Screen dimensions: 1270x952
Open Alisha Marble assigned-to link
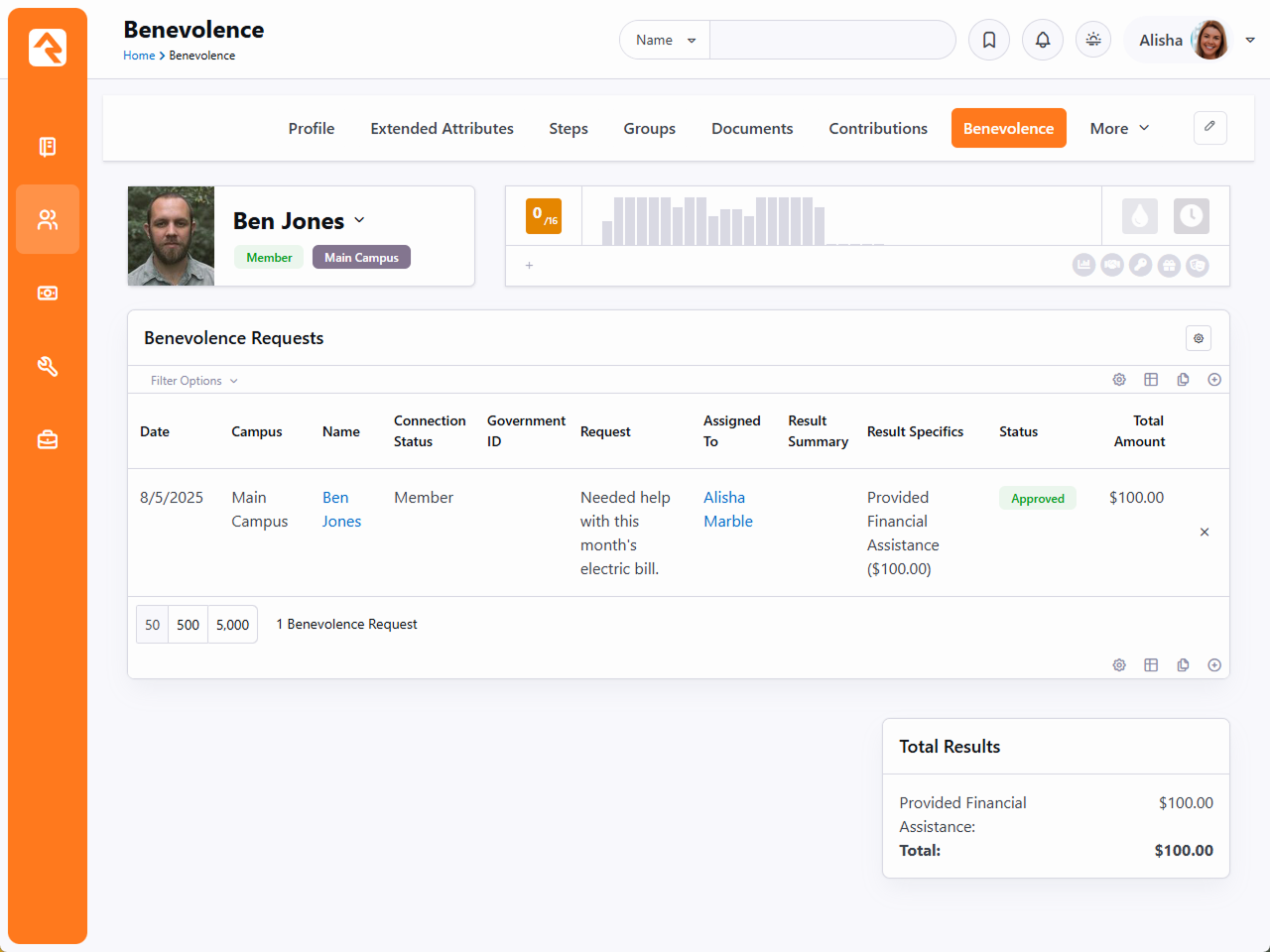(x=727, y=509)
